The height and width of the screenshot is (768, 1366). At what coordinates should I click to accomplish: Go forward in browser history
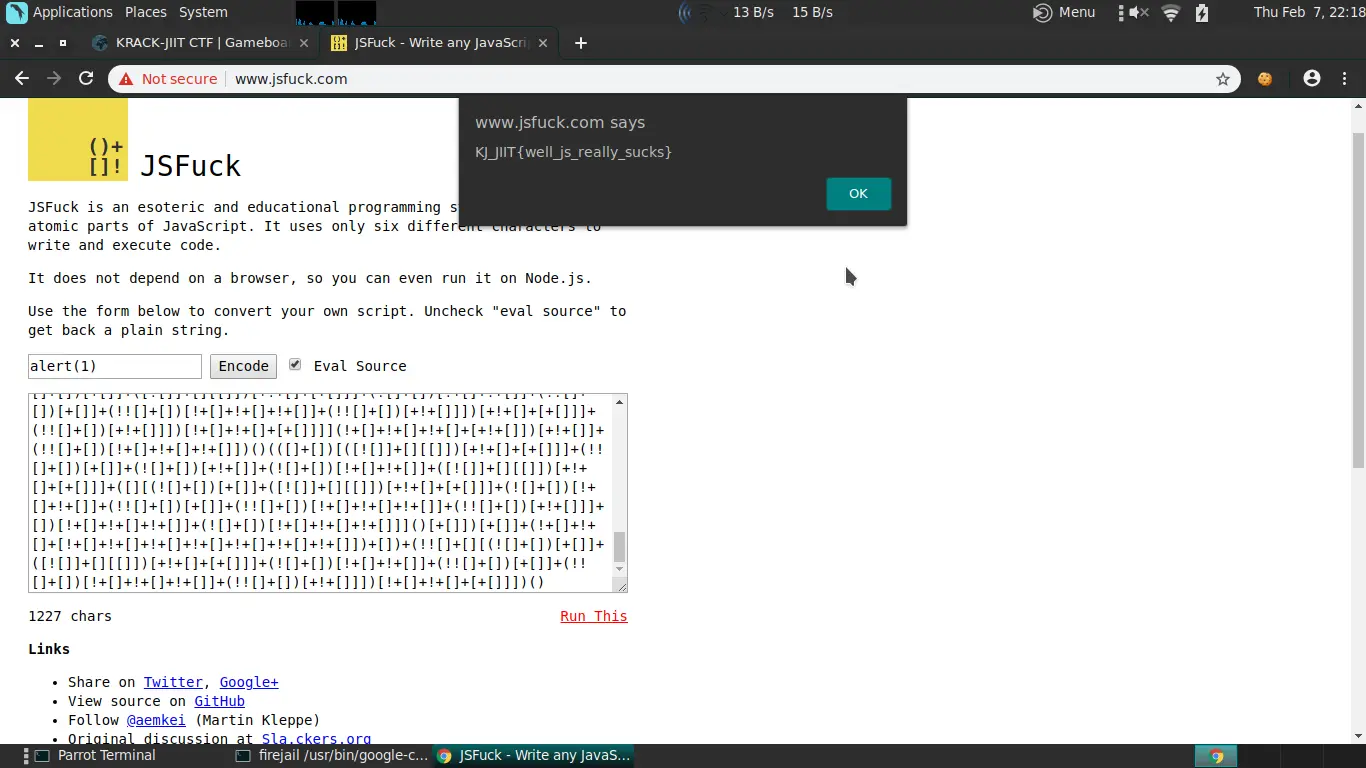coord(54,79)
